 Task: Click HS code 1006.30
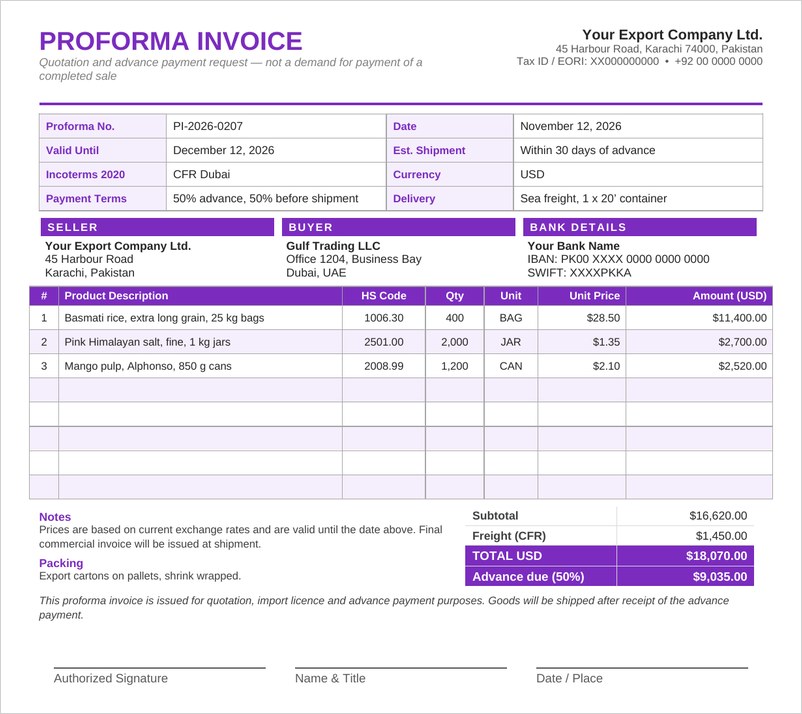pos(384,318)
